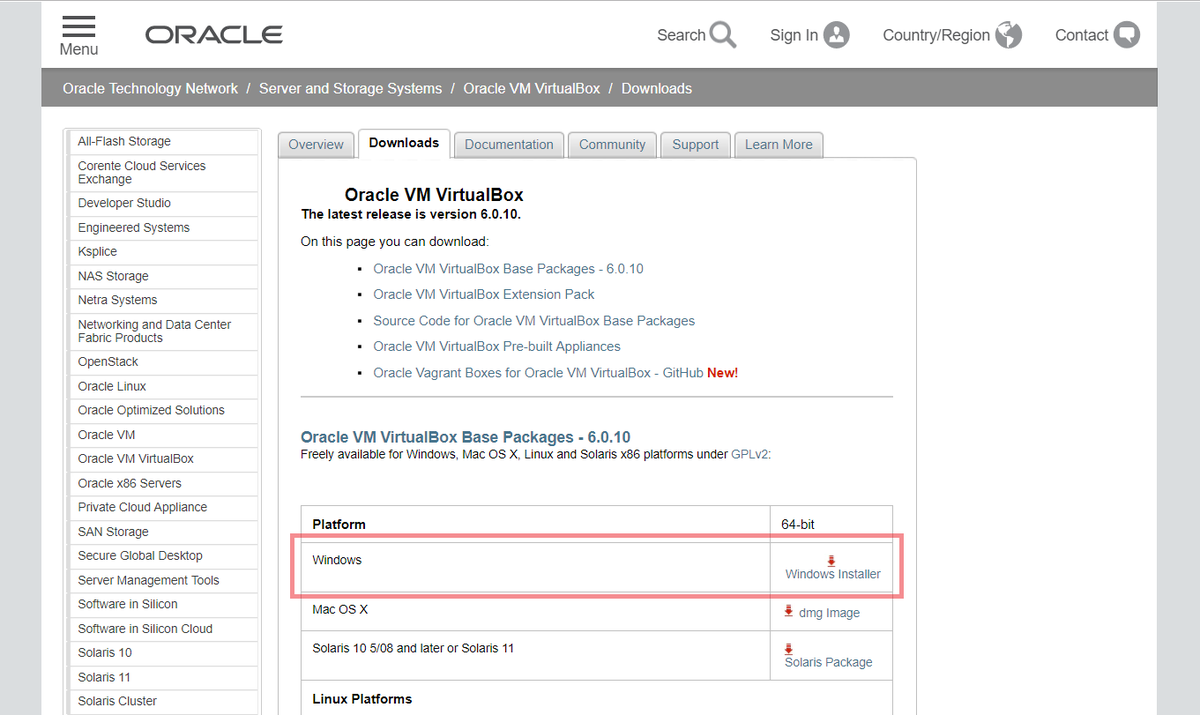Click the Windows platform row label
The image size is (1200, 715).
point(337,560)
